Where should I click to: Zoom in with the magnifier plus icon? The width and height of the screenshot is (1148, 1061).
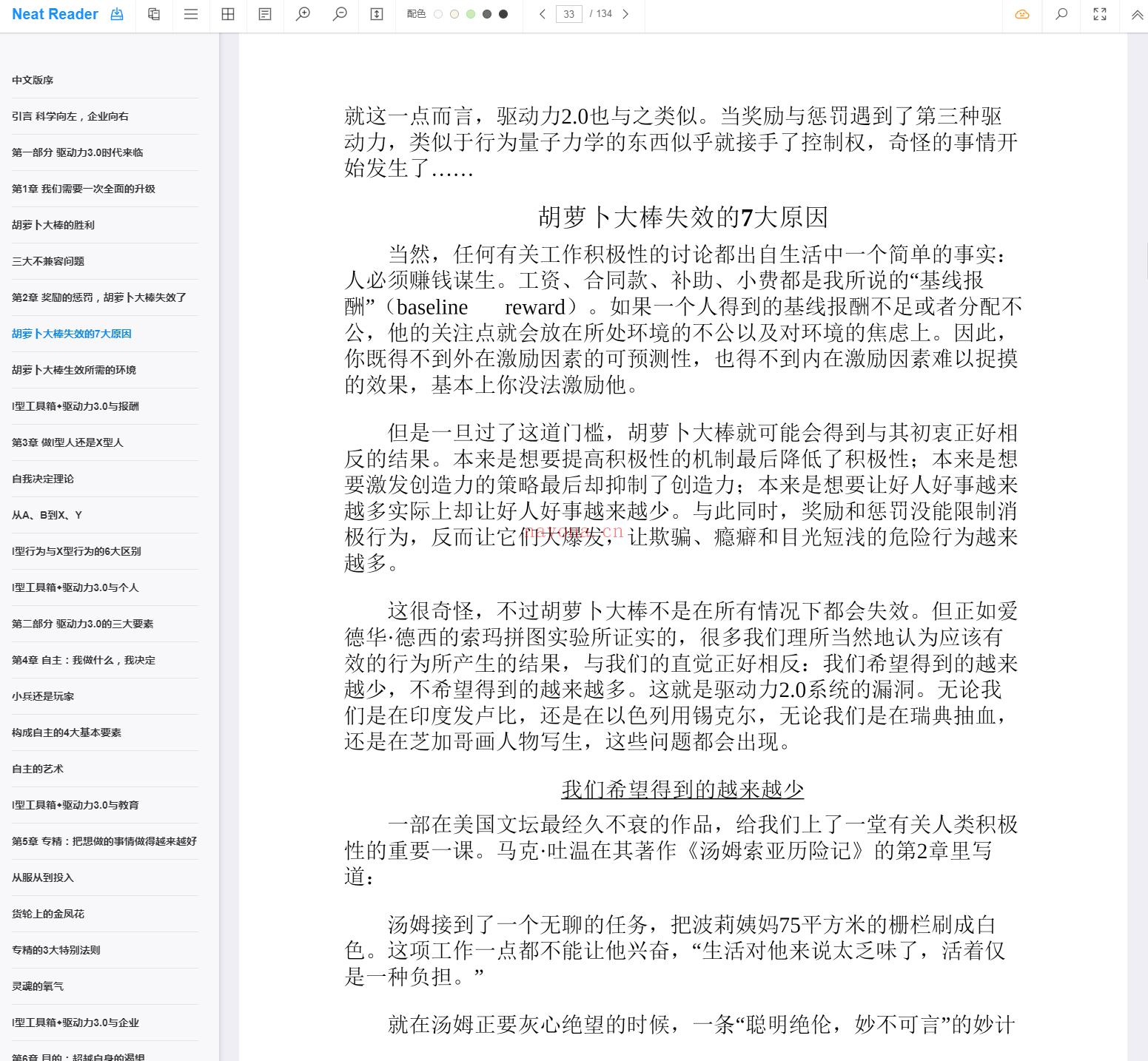coord(303,14)
